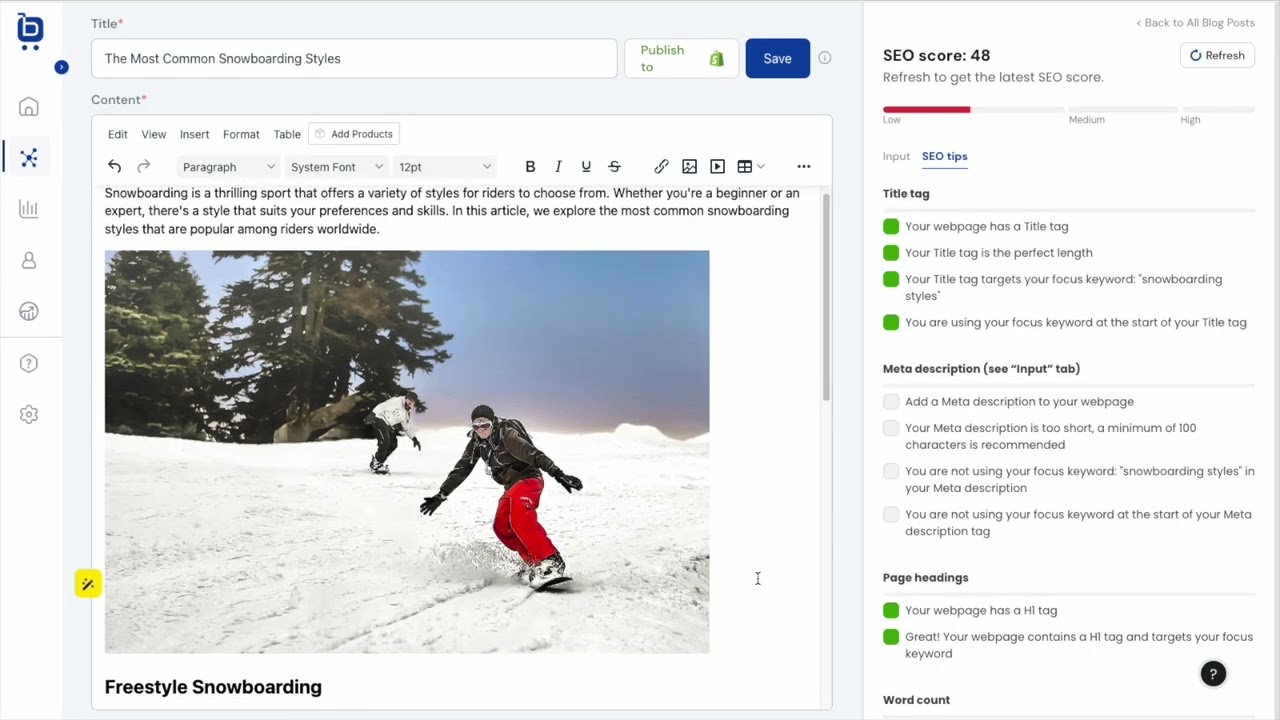The width and height of the screenshot is (1280, 720).
Task: Insert a video into the content
Action: point(717,166)
